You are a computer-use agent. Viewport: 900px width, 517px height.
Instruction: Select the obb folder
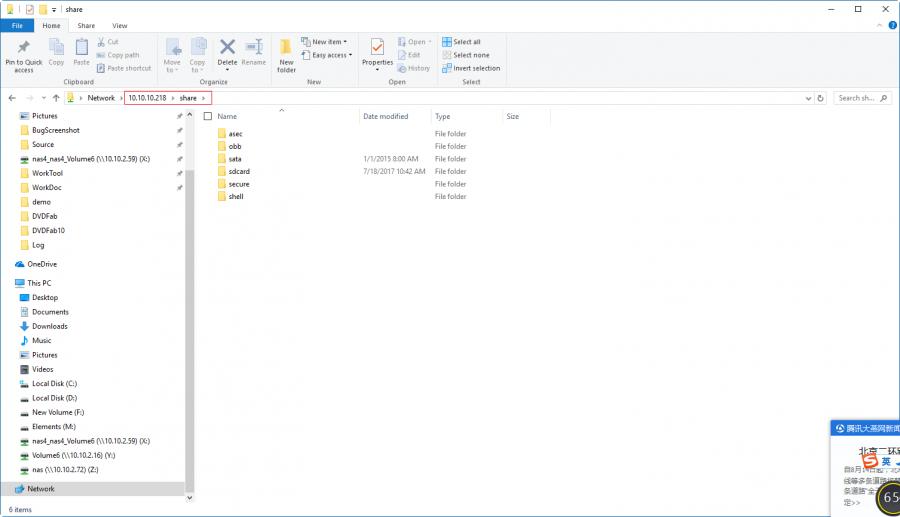pyautogui.click(x=235, y=146)
